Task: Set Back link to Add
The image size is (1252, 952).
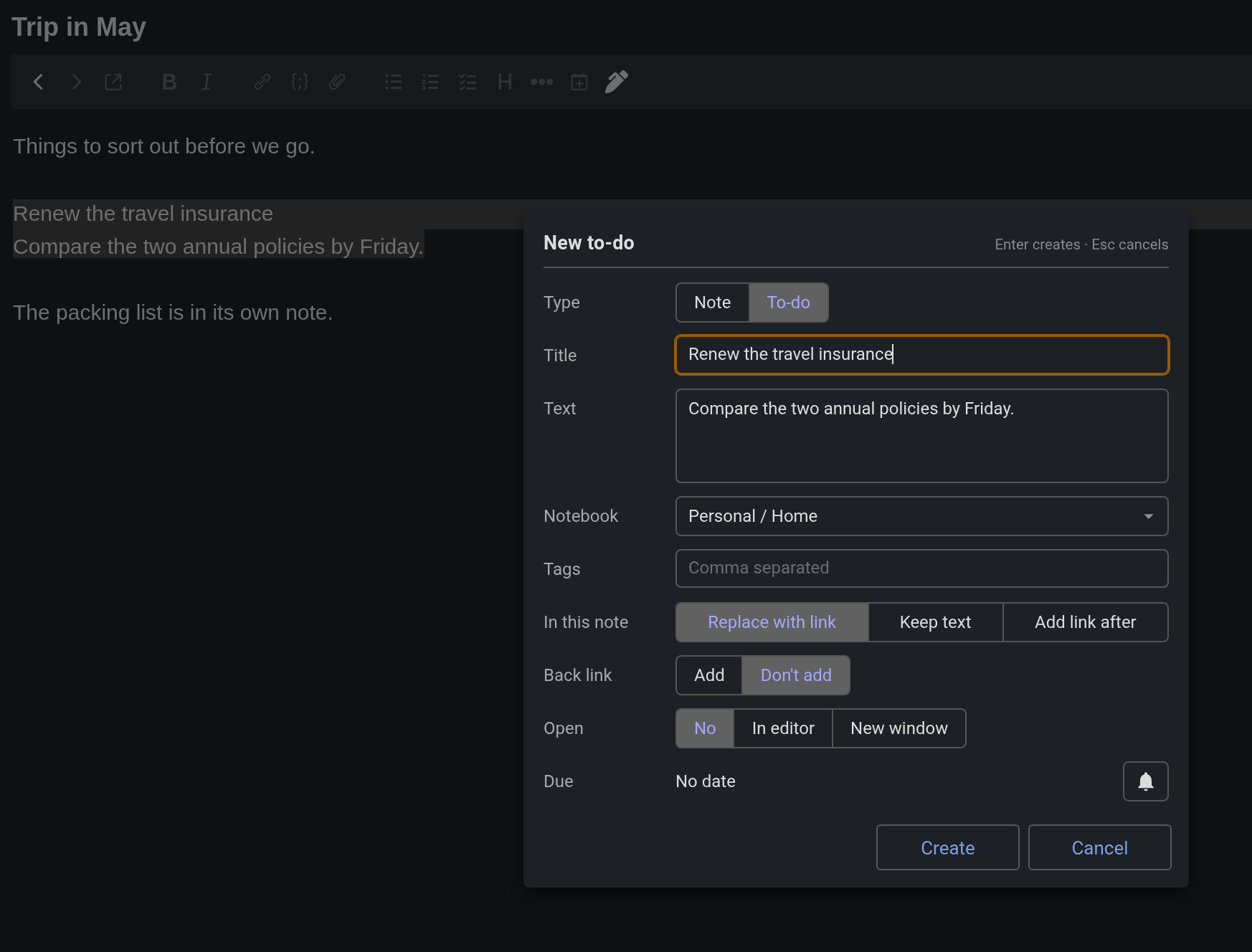Action: [709, 675]
